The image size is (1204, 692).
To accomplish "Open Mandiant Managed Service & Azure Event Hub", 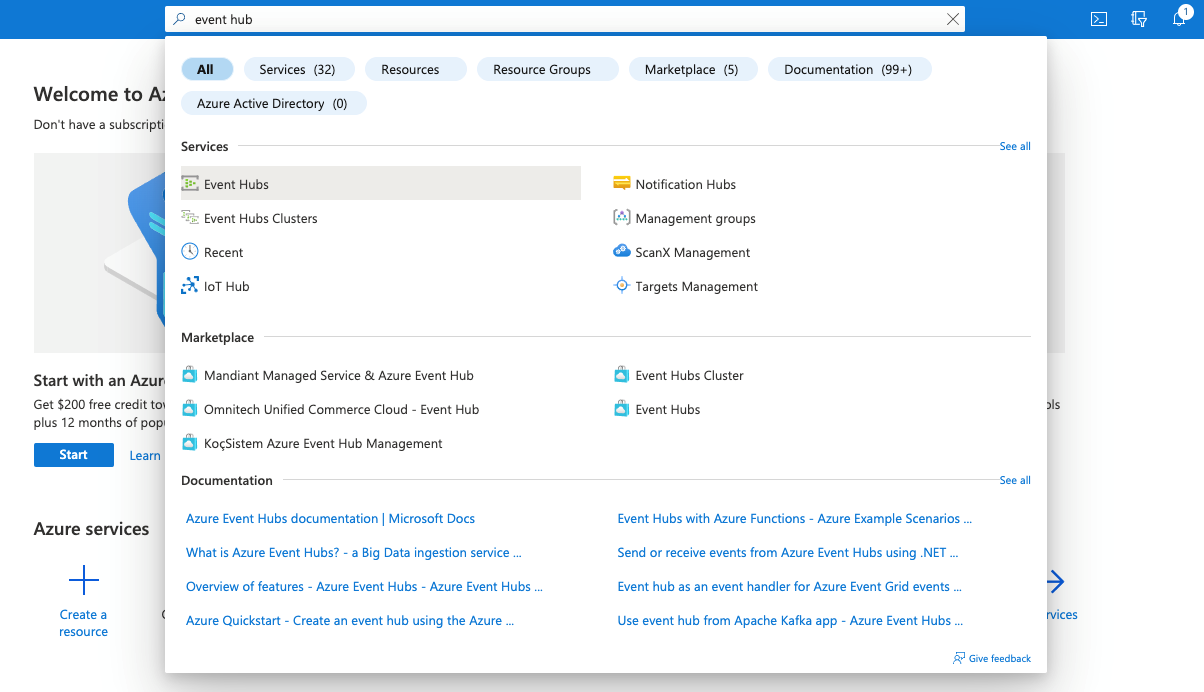I will (339, 375).
